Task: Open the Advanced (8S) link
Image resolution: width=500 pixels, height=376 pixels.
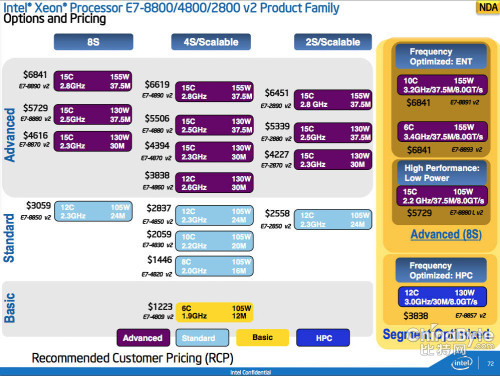Action: click(x=446, y=234)
